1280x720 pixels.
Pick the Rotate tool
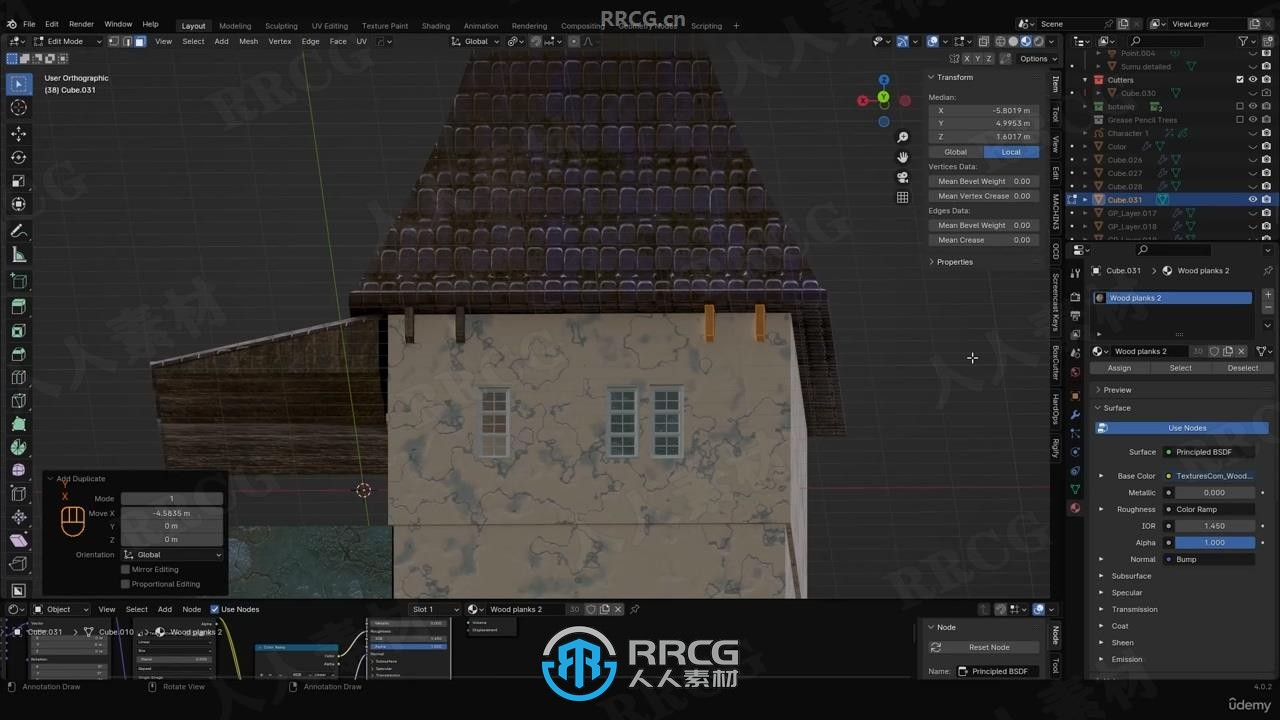19,157
